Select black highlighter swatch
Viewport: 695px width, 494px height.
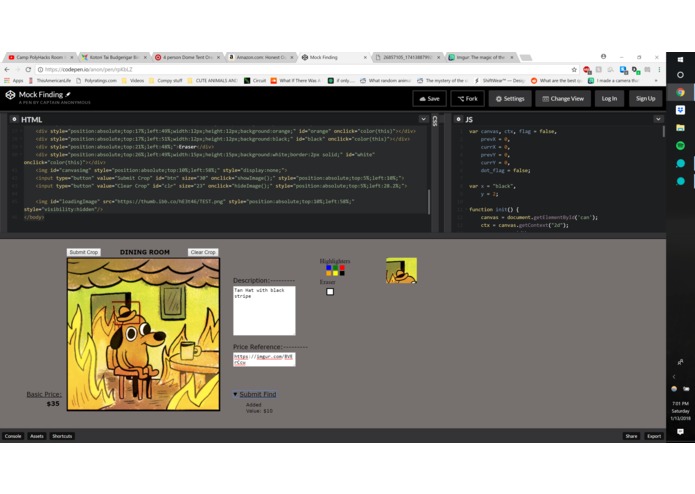point(342,273)
